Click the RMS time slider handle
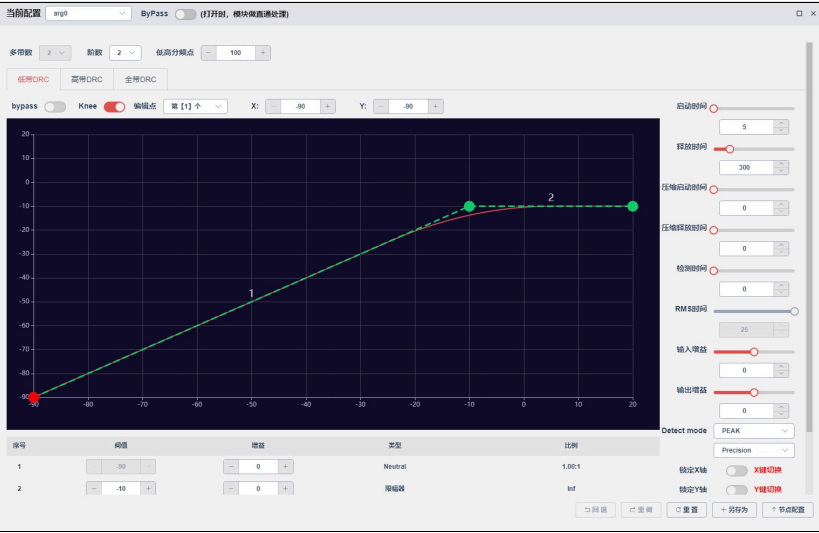 tap(794, 311)
